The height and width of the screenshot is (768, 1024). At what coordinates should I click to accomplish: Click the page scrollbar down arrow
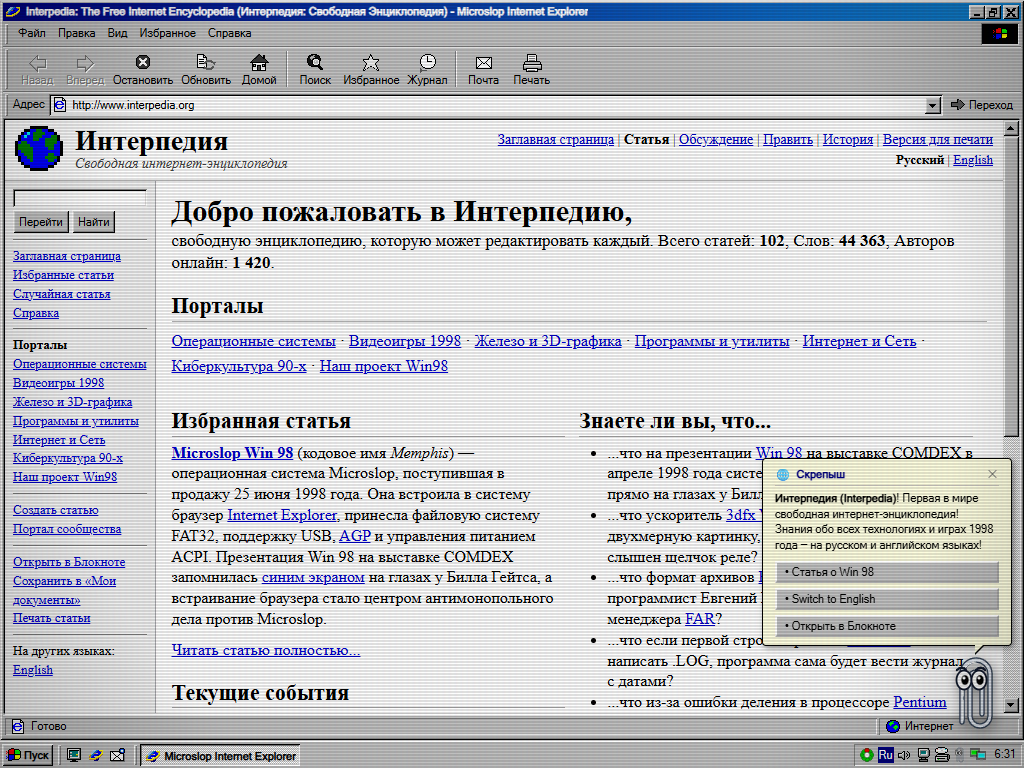(1011, 705)
